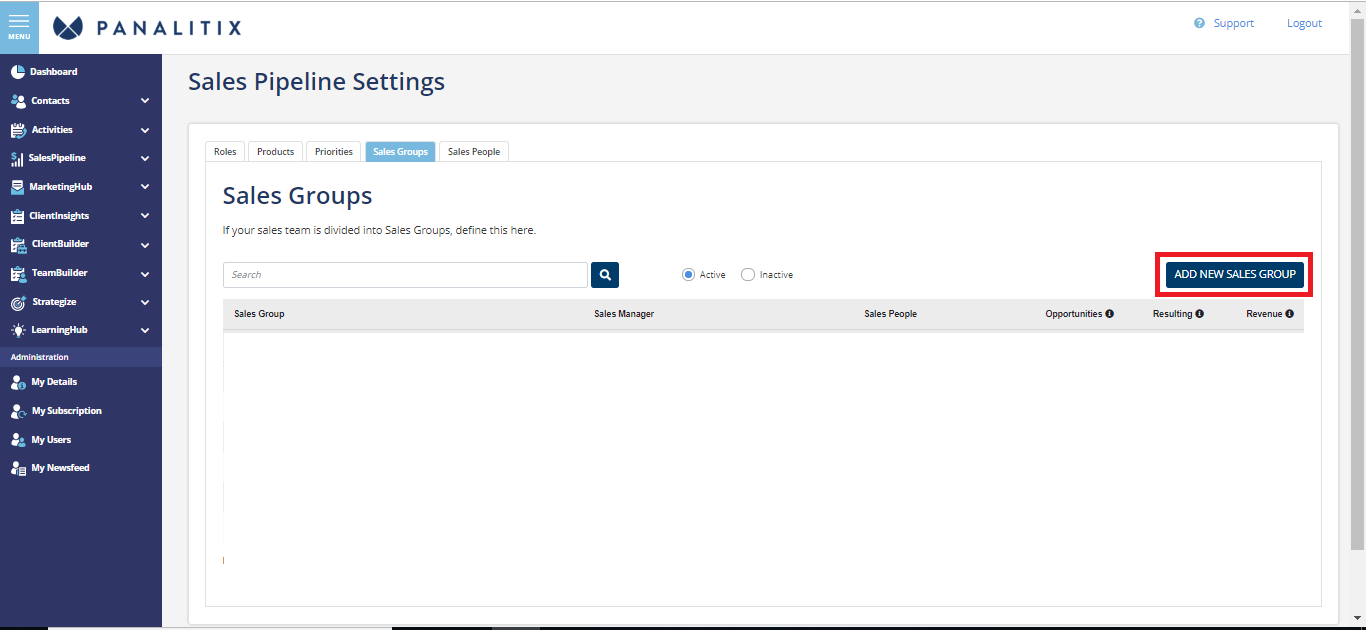
Task: Open the hamburger MENU button
Action: coord(19,27)
